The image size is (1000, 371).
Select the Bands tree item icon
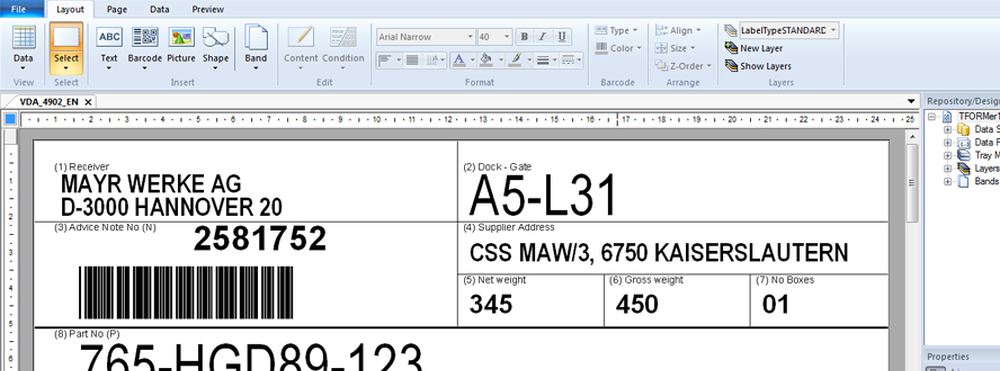click(x=963, y=181)
